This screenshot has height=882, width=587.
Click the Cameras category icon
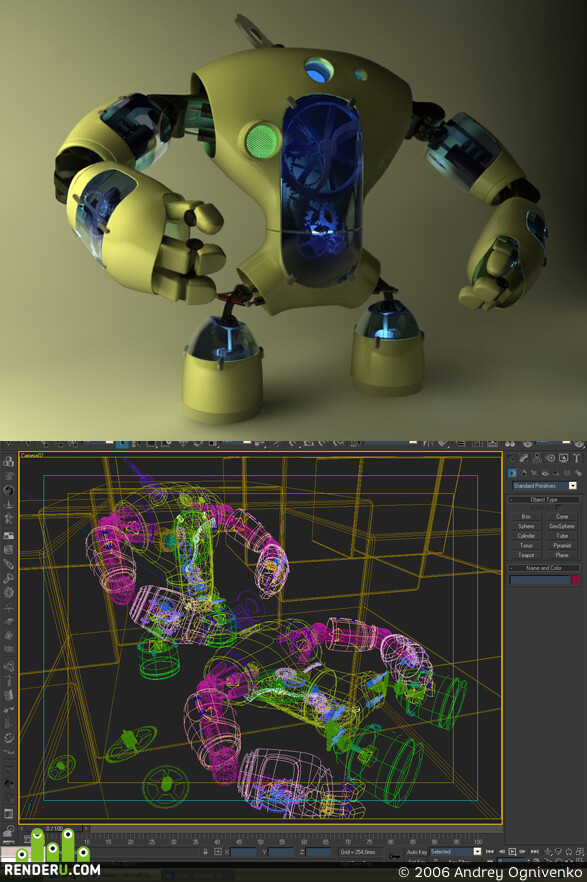pyautogui.click(x=545, y=473)
